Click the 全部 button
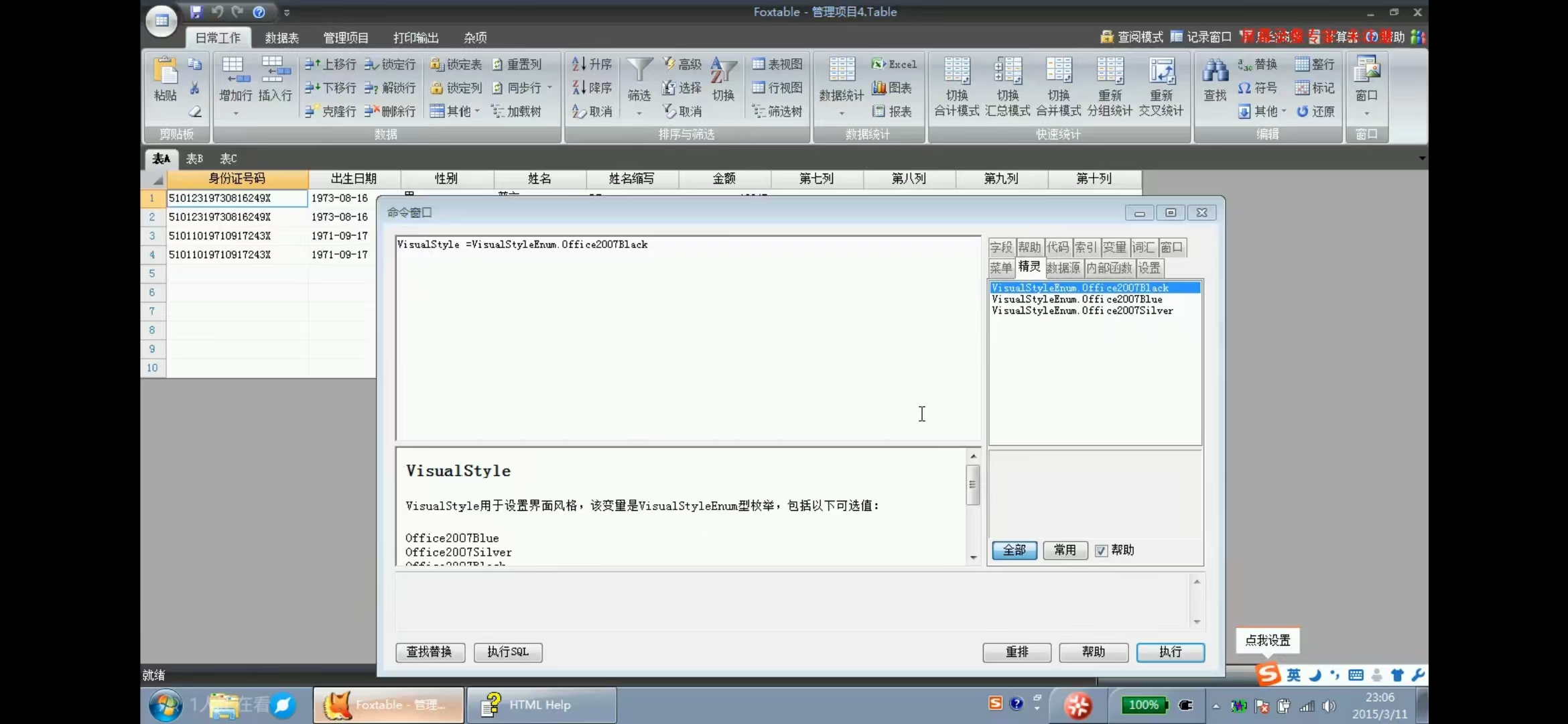 (1015, 550)
